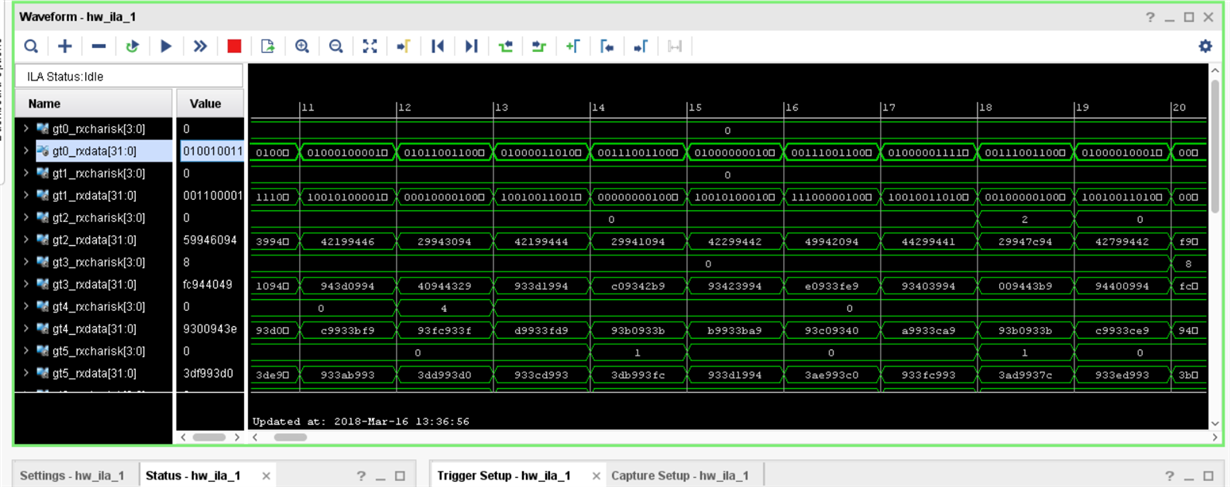The width and height of the screenshot is (1230, 487).
Task: Click the waveform horizontal scrollbar thumb
Action: point(290,437)
